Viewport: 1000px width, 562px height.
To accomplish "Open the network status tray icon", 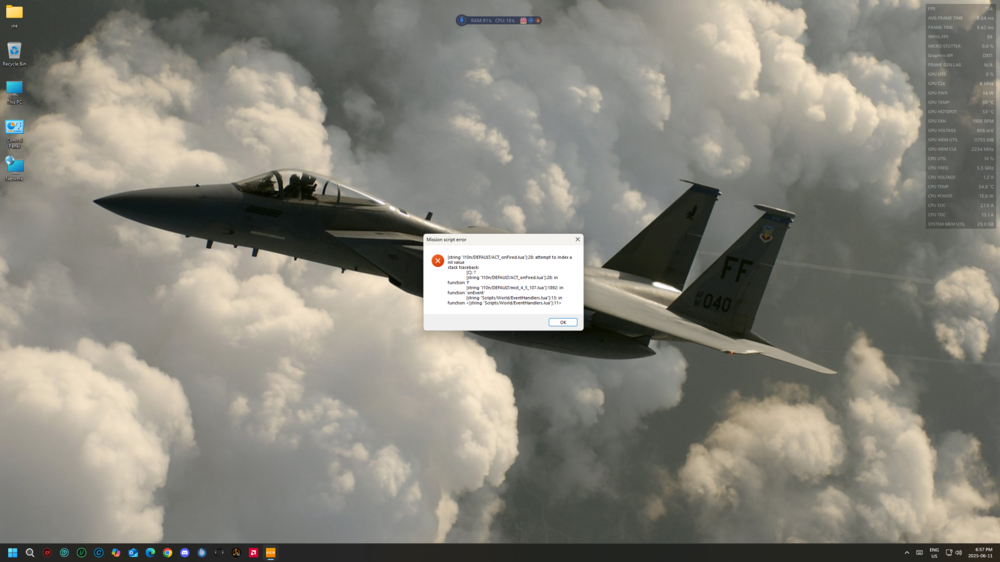I will click(x=949, y=552).
